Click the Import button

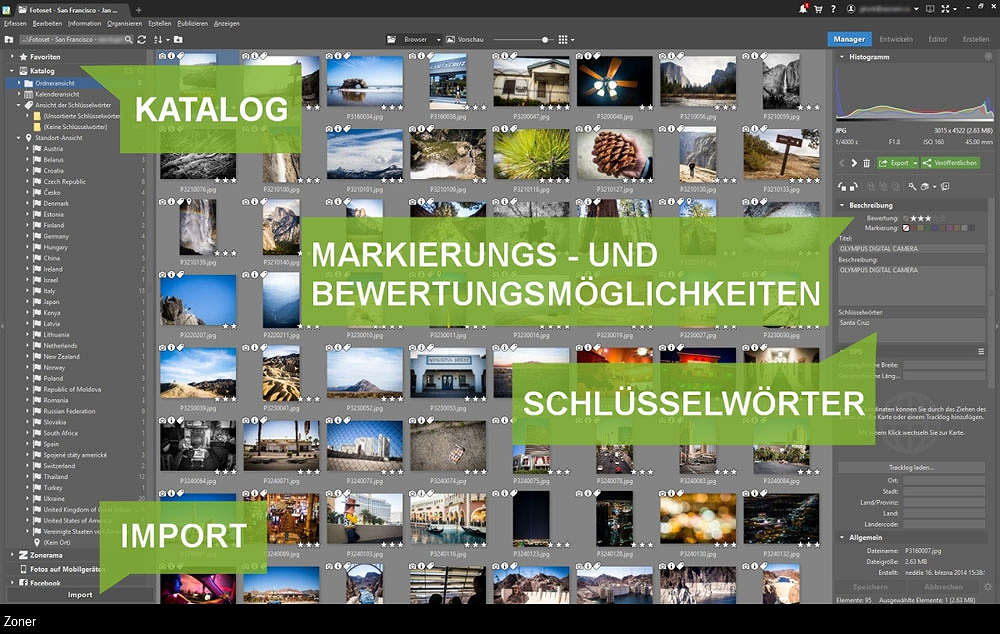pos(80,595)
